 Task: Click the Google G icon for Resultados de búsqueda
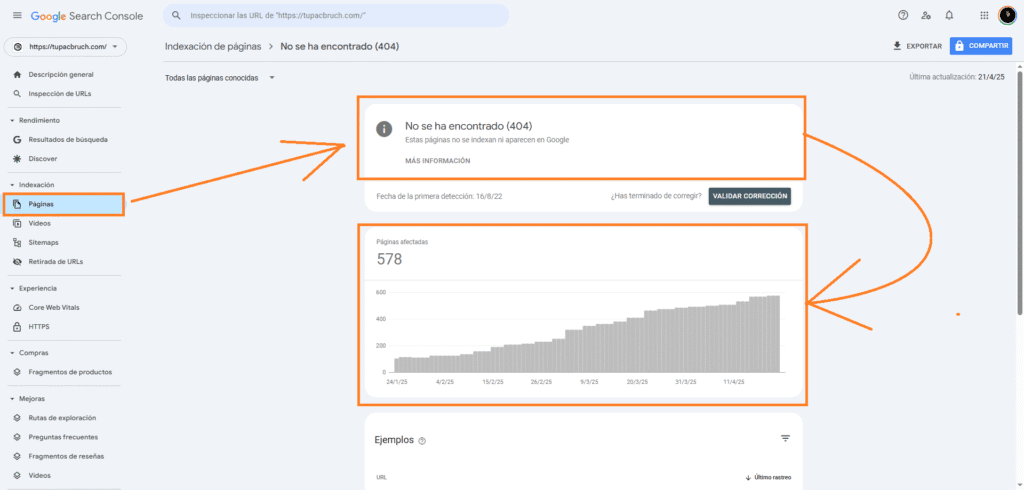[18, 139]
